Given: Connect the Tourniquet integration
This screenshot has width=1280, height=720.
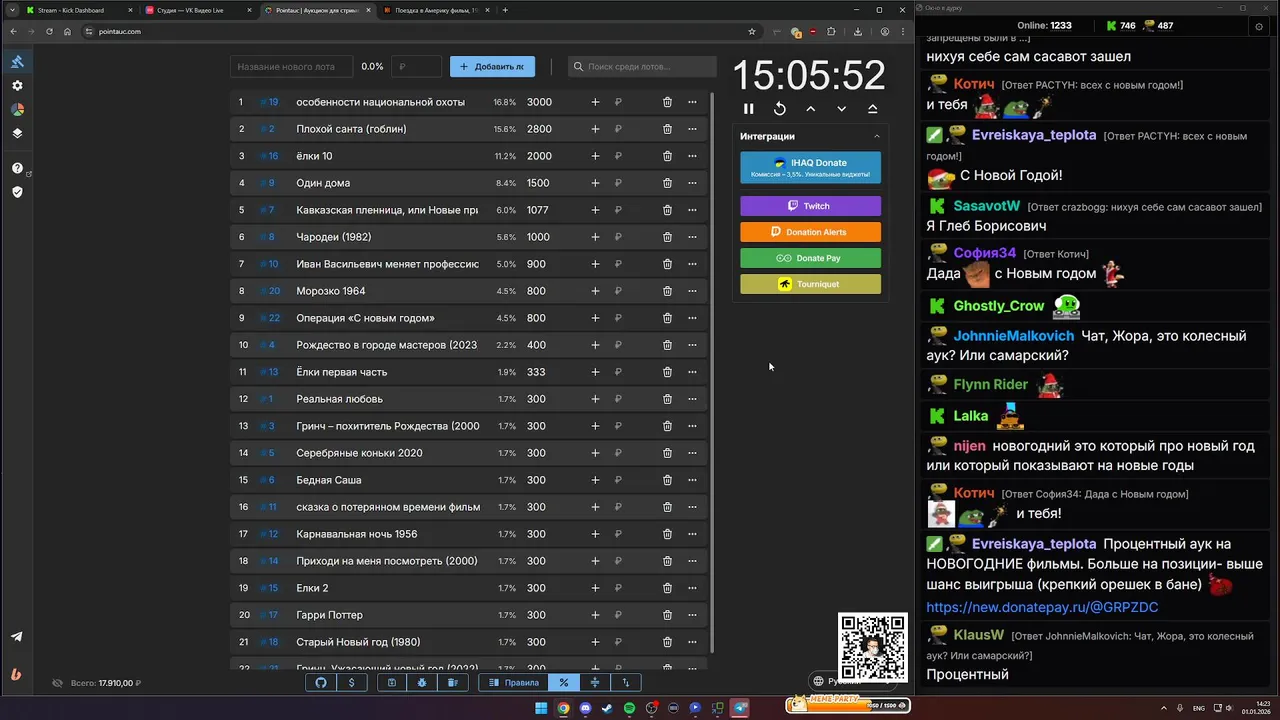Looking at the screenshot, I should pyautogui.click(x=810, y=284).
